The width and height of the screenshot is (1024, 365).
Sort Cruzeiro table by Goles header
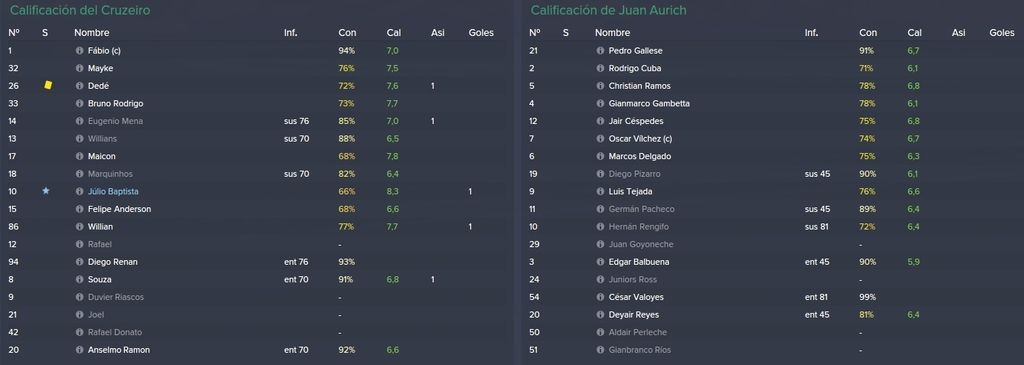coord(481,33)
